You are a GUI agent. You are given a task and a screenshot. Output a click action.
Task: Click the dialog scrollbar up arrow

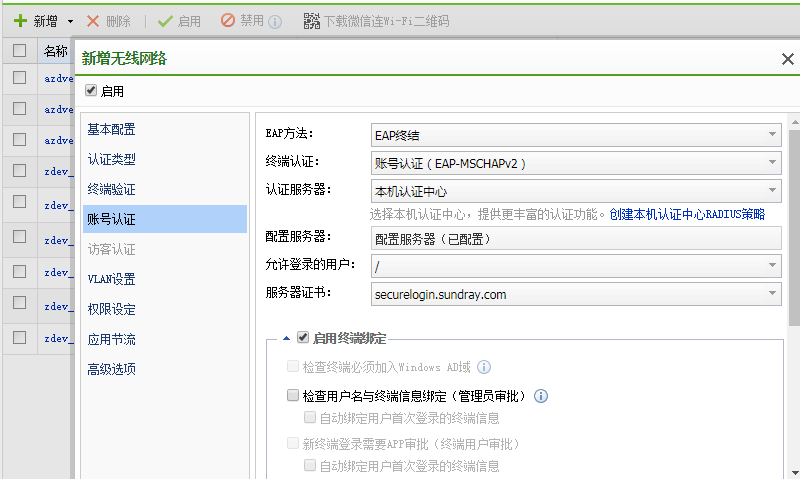[x=795, y=121]
